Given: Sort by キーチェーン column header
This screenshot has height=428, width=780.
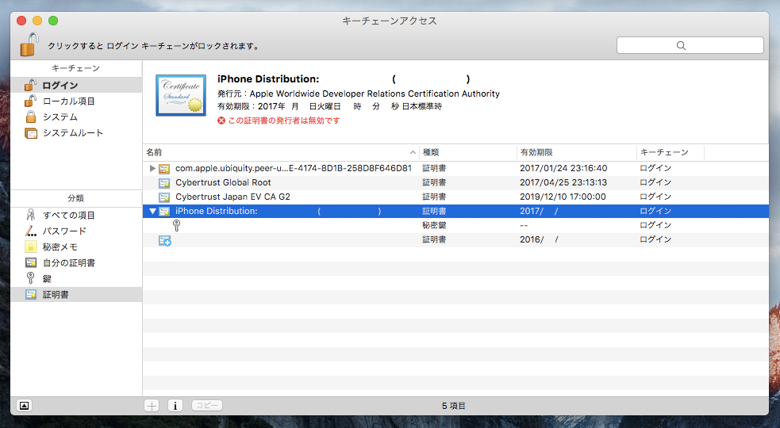Looking at the screenshot, I should 670,152.
